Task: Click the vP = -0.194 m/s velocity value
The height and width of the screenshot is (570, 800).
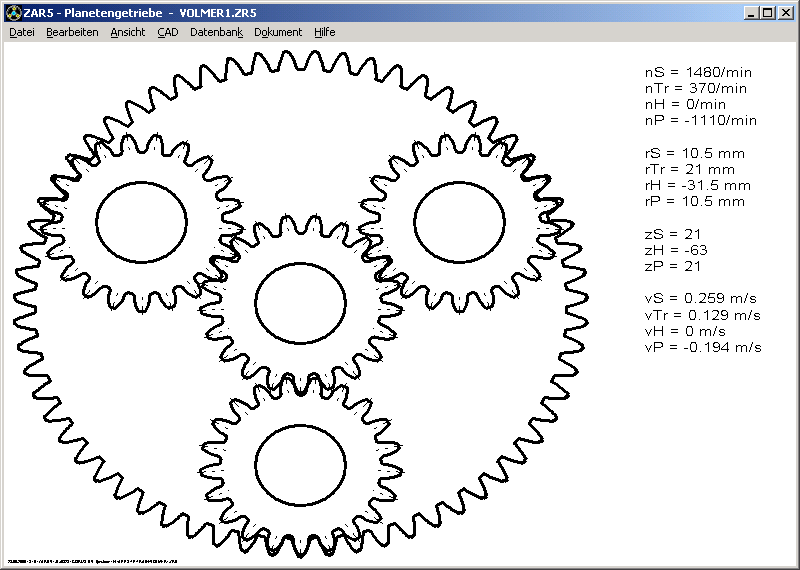Action: pos(703,347)
